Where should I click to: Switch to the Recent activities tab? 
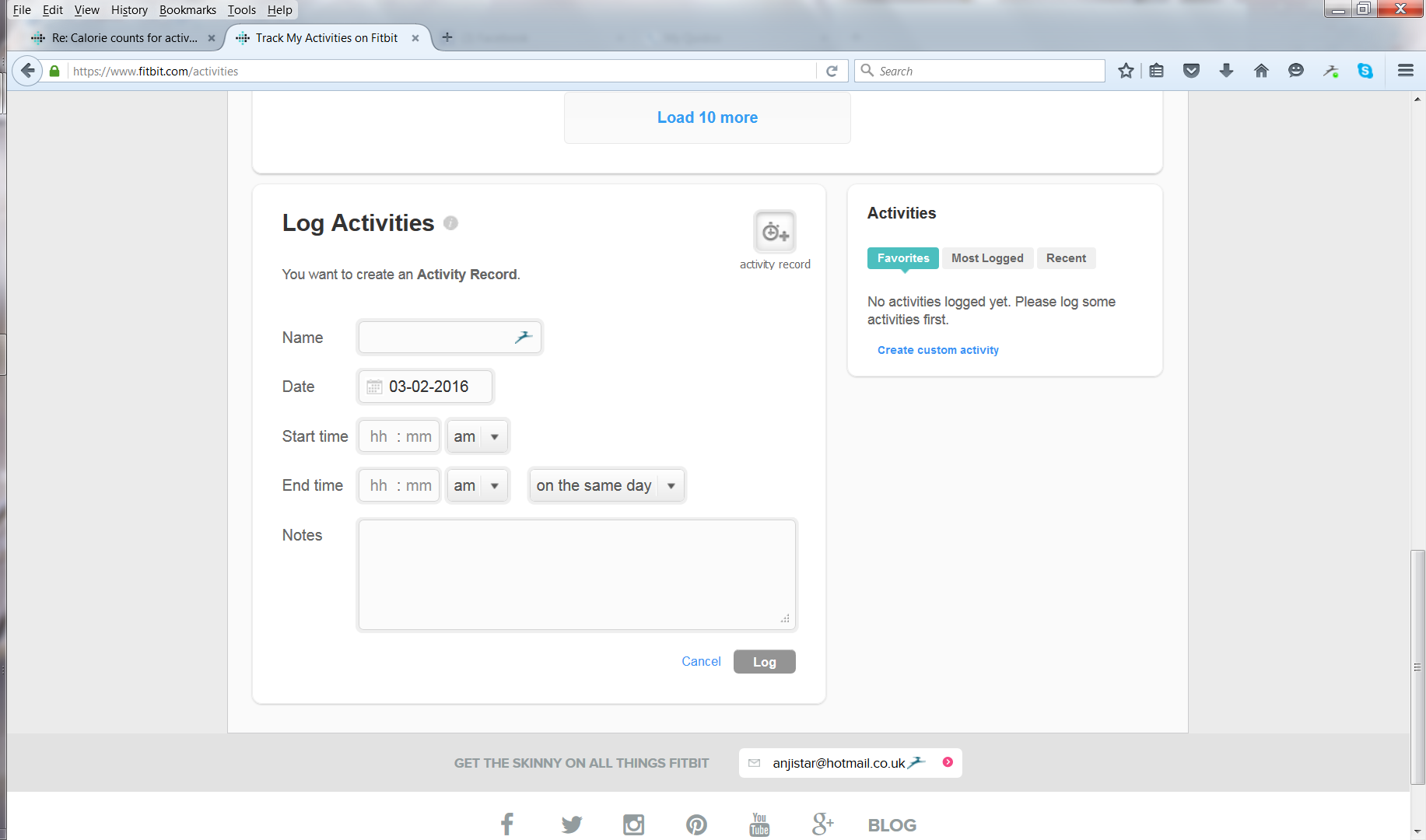coord(1066,258)
